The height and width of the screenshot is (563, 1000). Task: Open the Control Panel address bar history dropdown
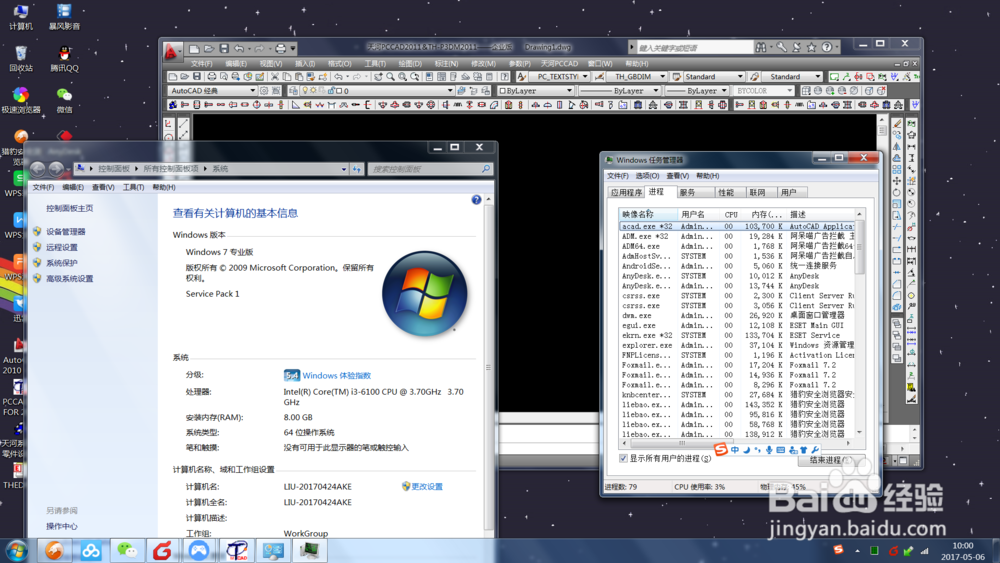click(344, 169)
